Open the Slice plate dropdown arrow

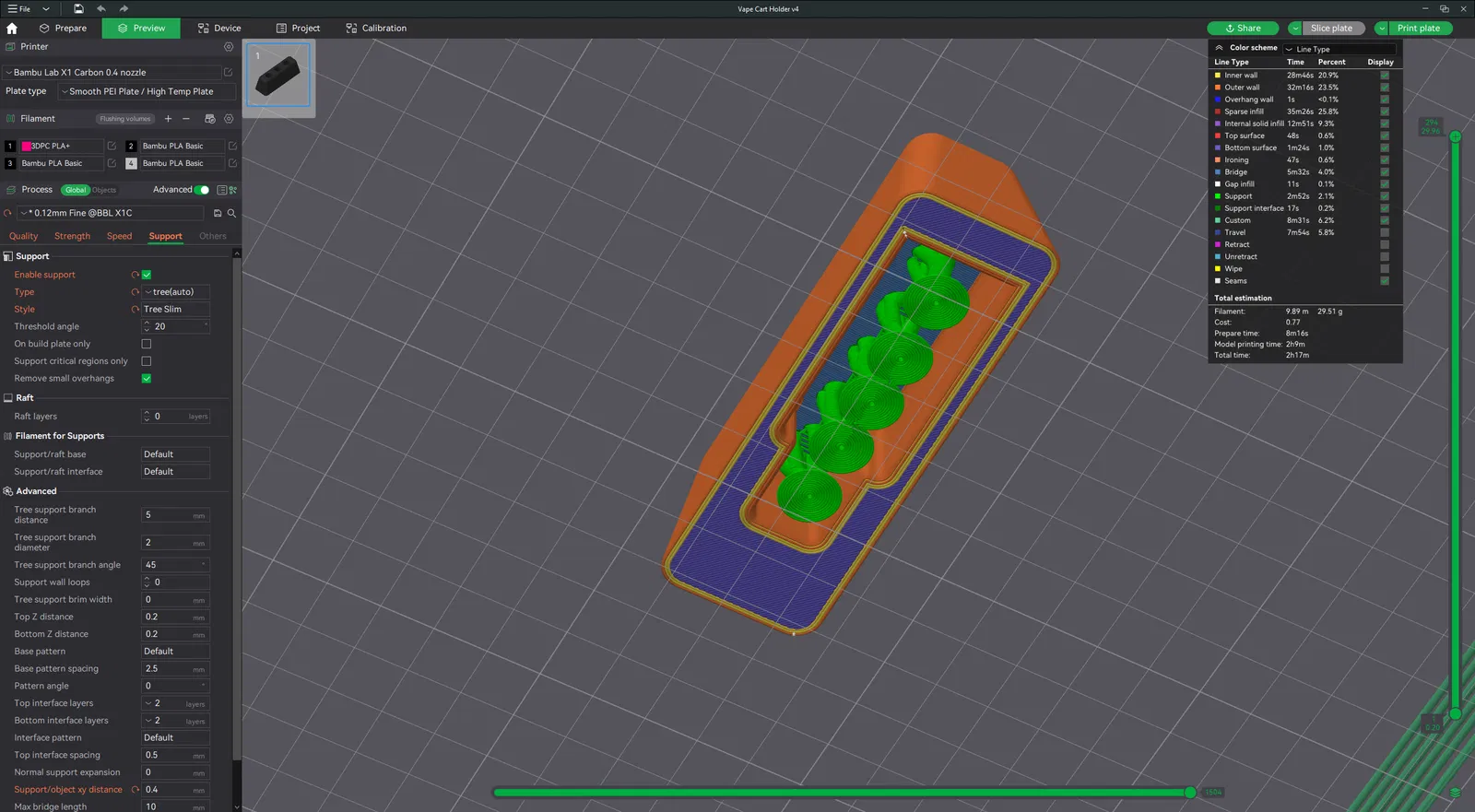(x=1294, y=29)
